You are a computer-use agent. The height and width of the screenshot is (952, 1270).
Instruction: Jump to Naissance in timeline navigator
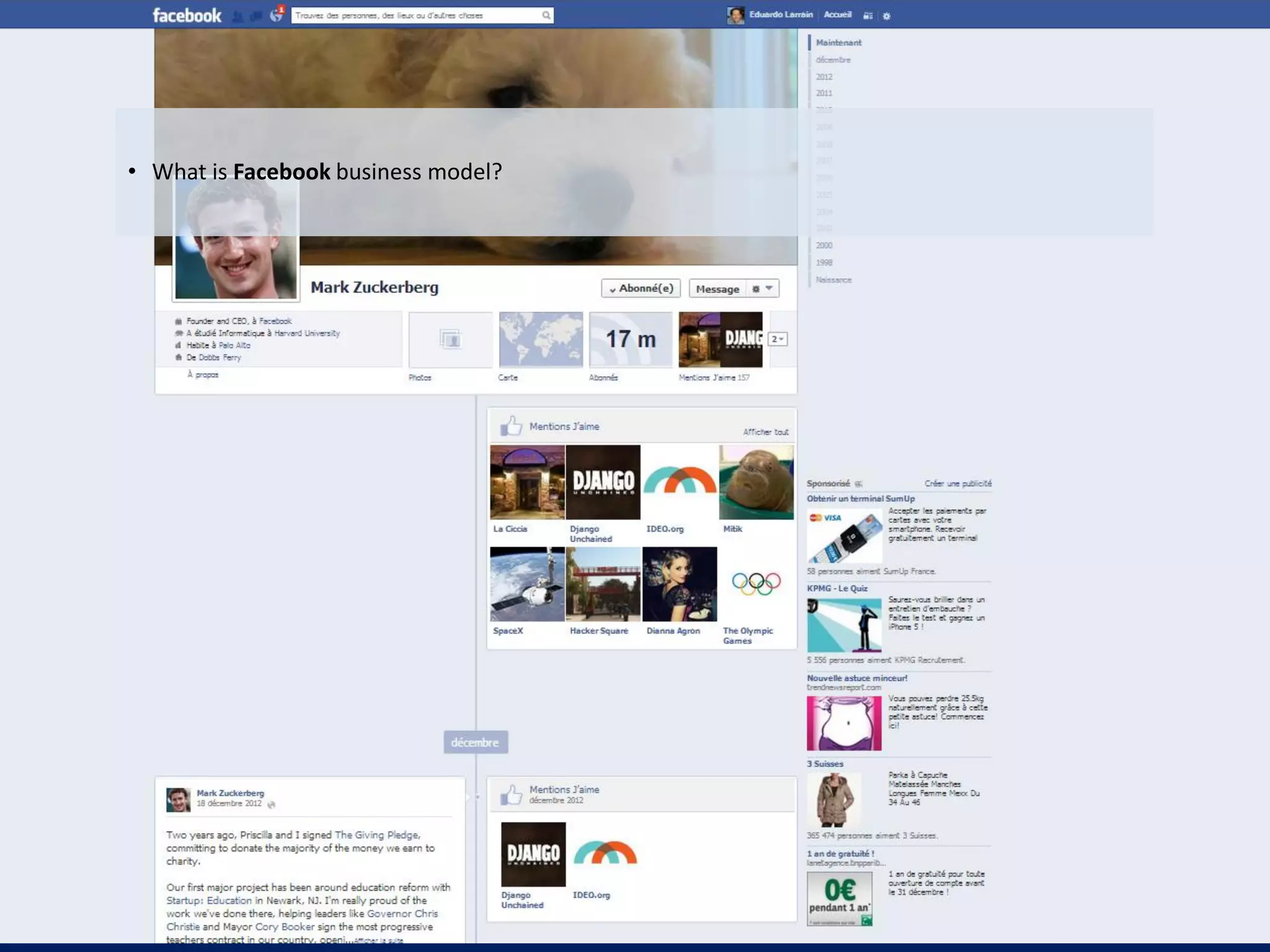point(833,280)
